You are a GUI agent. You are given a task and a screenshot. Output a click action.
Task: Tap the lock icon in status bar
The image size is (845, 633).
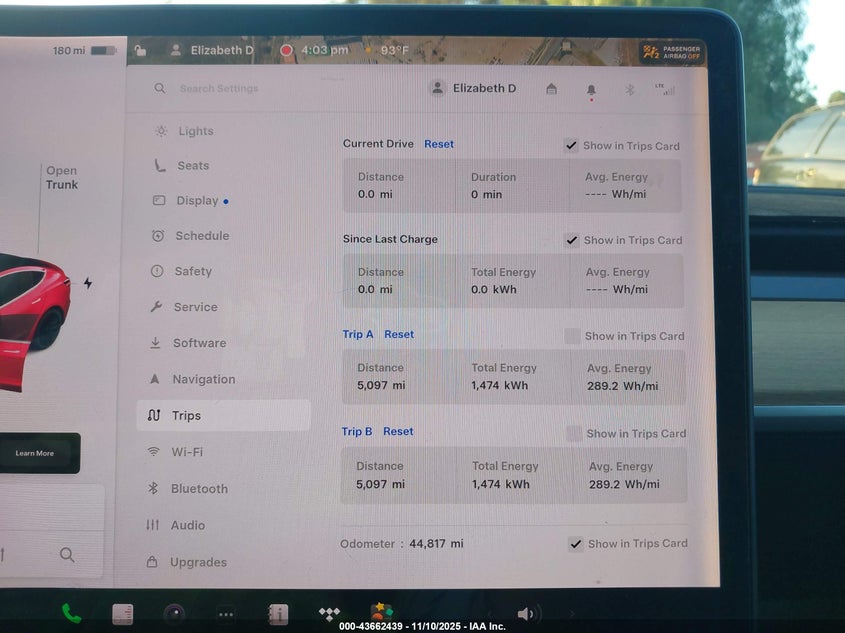tap(140, 50)
